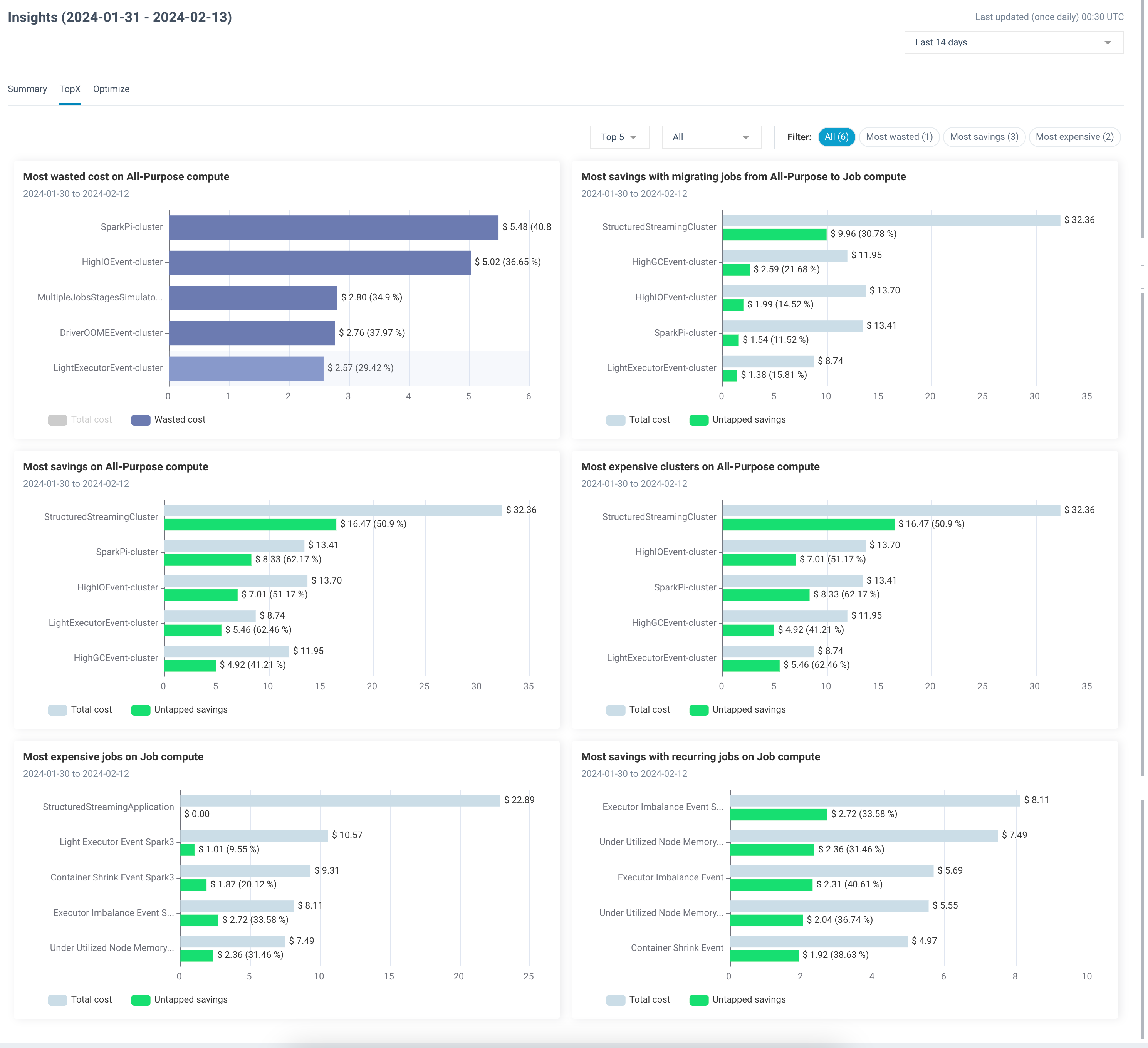Viewport: 1148px width, 1048px height.
Task: Click the DriverOOMEEvent-cluster axis label
Action: (x=111, y=333)
